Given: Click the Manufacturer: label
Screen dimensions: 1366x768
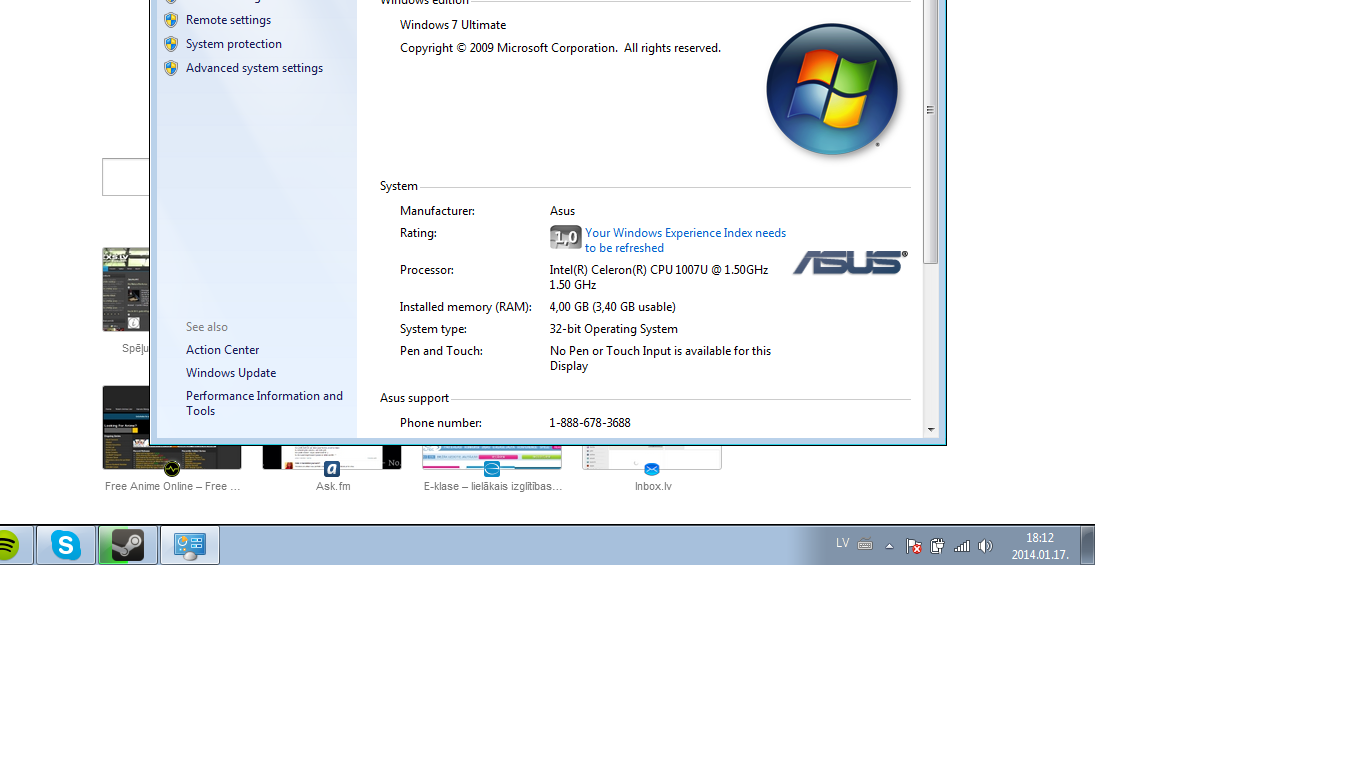Looking at the screenshot, I should [437, 211].
